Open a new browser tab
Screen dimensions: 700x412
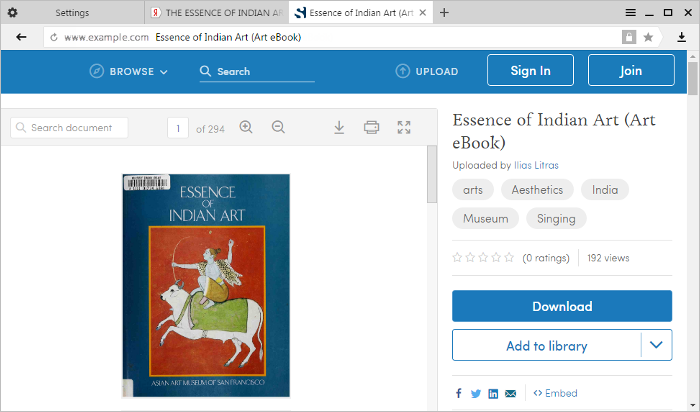click(444, 12)
